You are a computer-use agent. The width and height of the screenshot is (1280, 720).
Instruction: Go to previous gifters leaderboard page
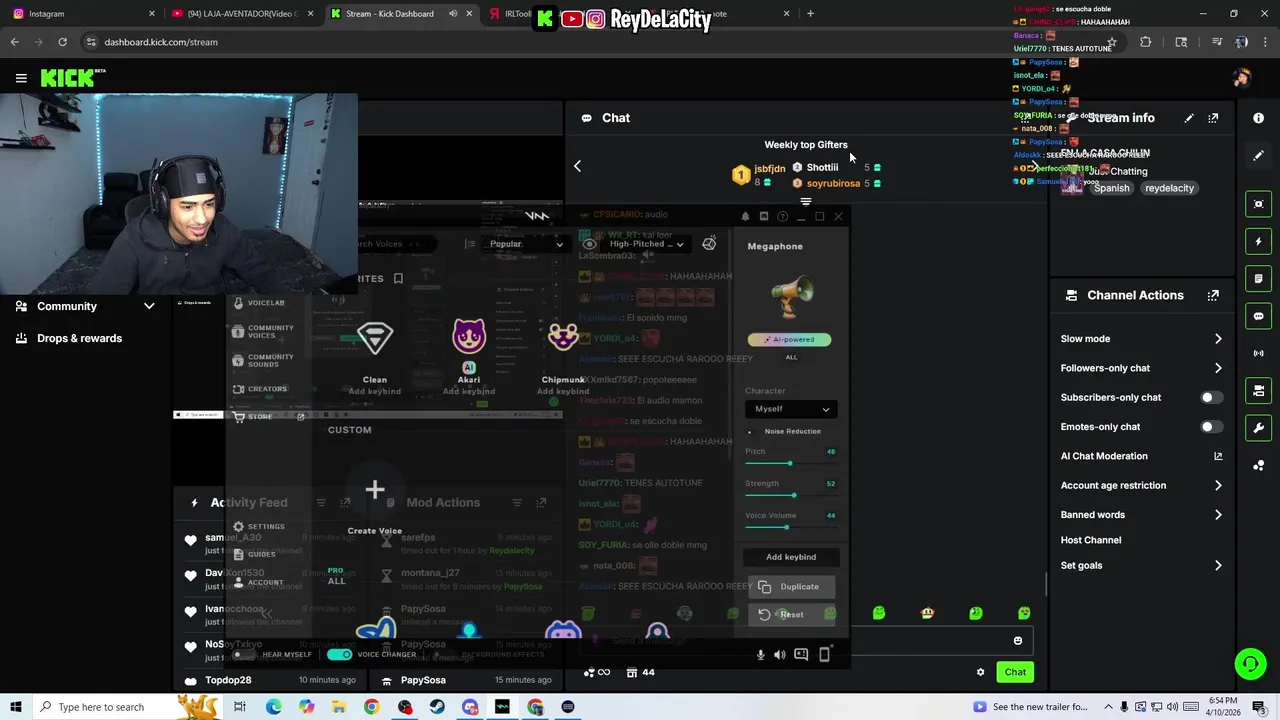click(577, 166)
